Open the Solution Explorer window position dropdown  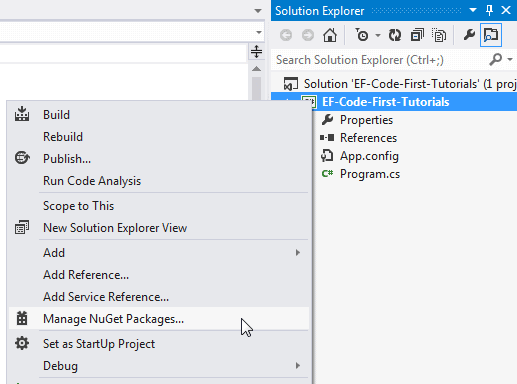[473, 10]
